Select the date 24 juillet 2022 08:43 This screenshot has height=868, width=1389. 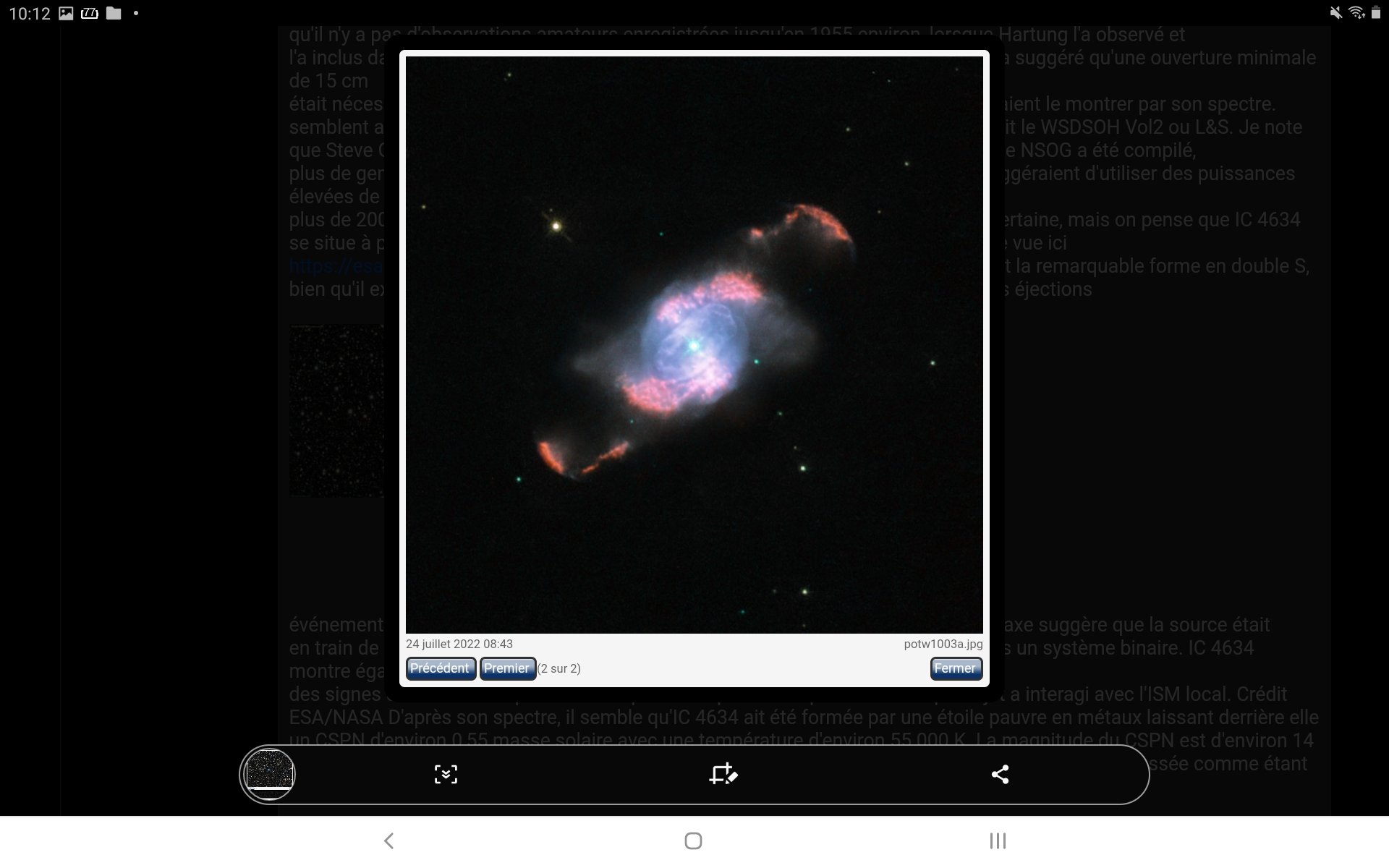[459, 644]
